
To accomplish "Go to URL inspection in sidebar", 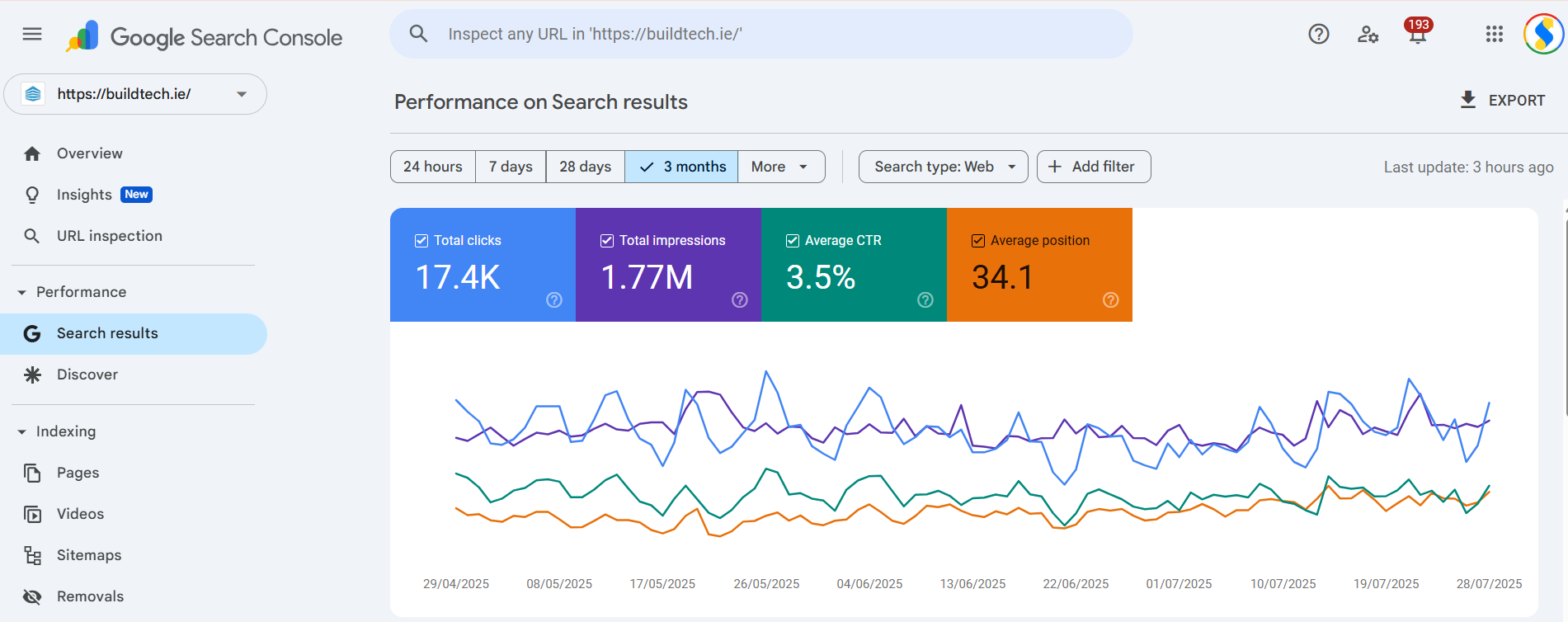I will (x=109, y=236).
